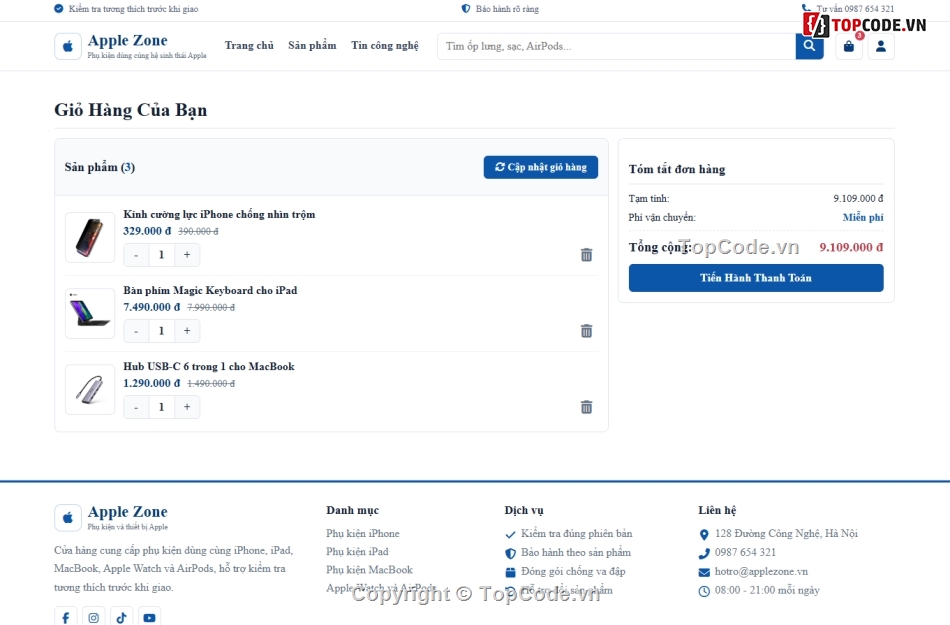Click Tổng cộng amount 9.109.000 đ in red
Screen dimensions: 950x625
(x=851, y=247)
